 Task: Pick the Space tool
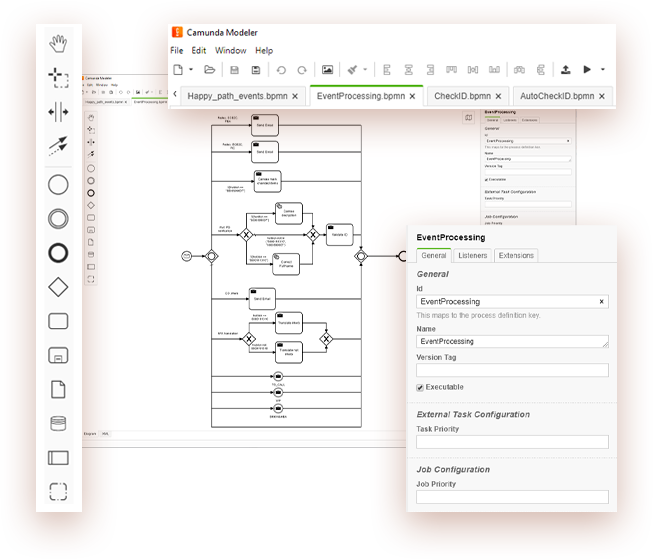[x=59, y=112]
